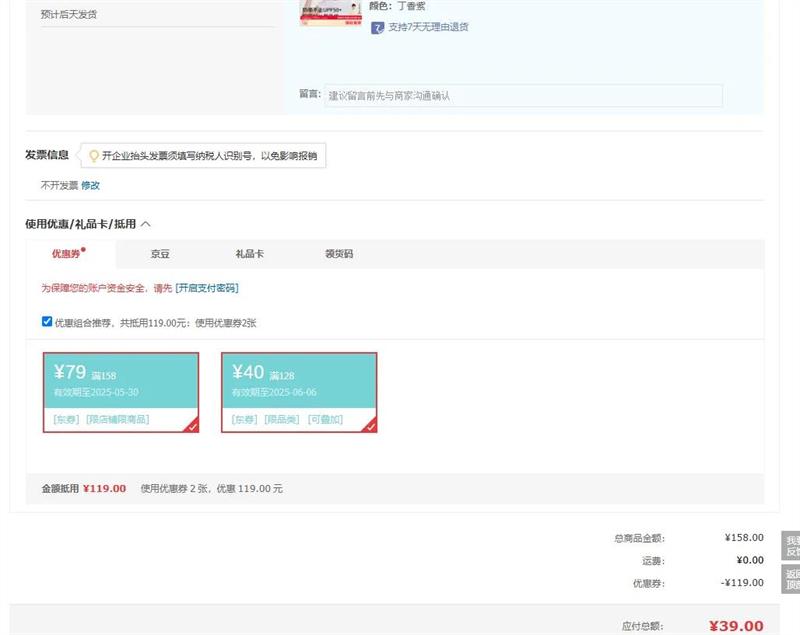
Task: Click the 修改 invoice link
Action: pyautogui.click(x=90, y=185)
